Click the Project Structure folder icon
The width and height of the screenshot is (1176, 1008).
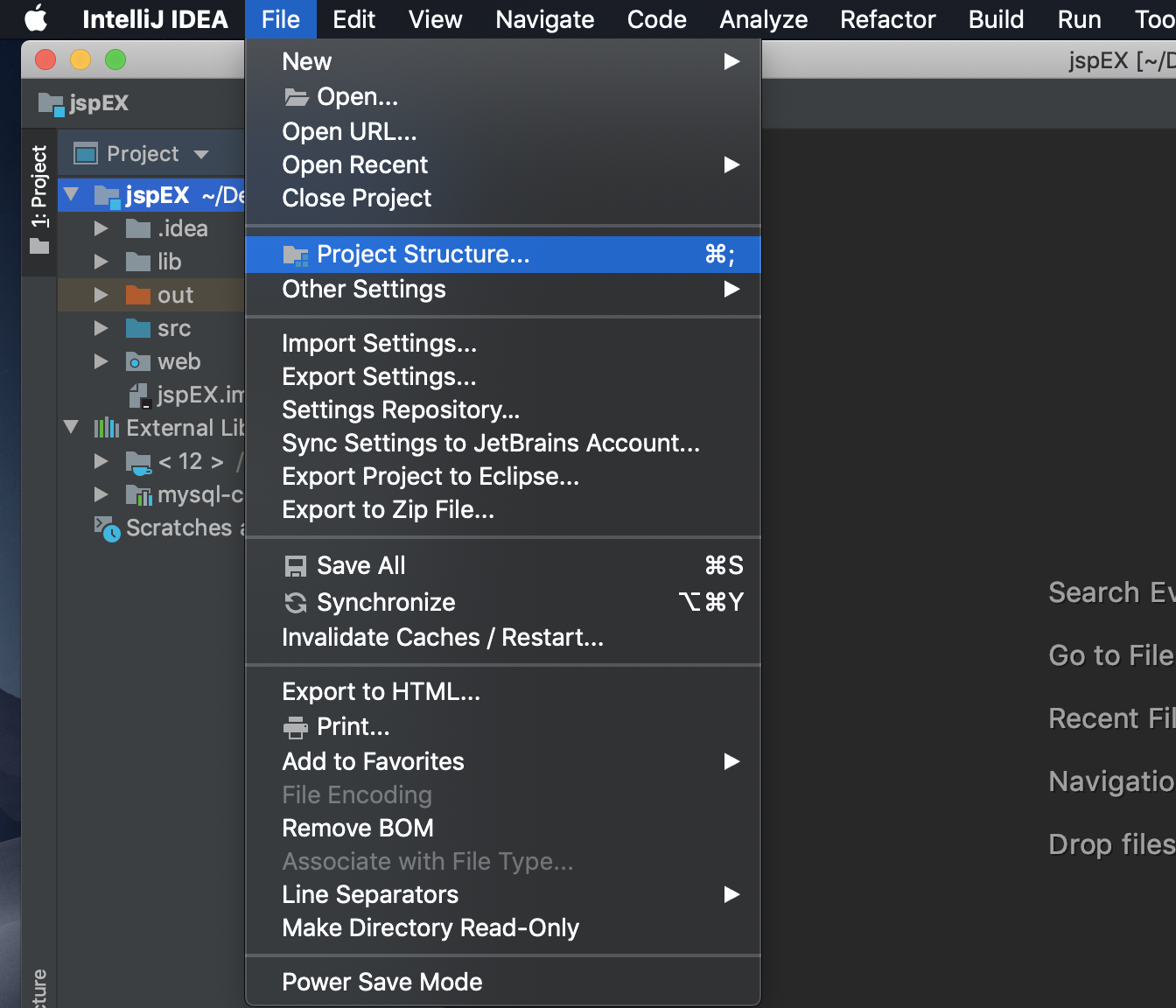[296, 255]
